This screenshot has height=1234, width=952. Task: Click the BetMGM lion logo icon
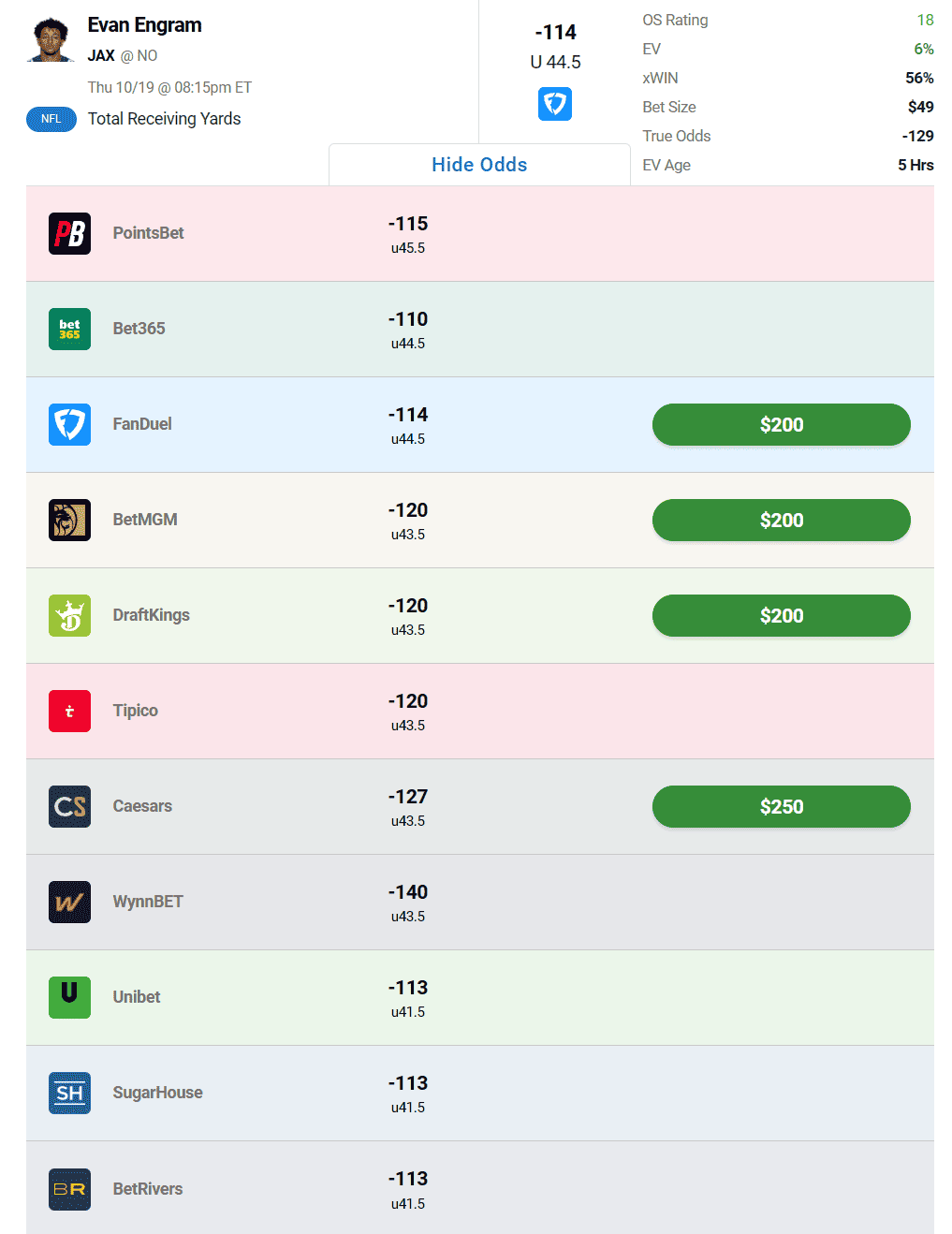[69, 521]
